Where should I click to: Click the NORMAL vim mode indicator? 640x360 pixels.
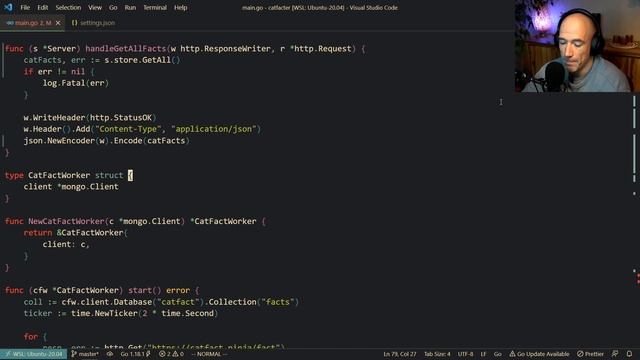[x=209, y=354]
